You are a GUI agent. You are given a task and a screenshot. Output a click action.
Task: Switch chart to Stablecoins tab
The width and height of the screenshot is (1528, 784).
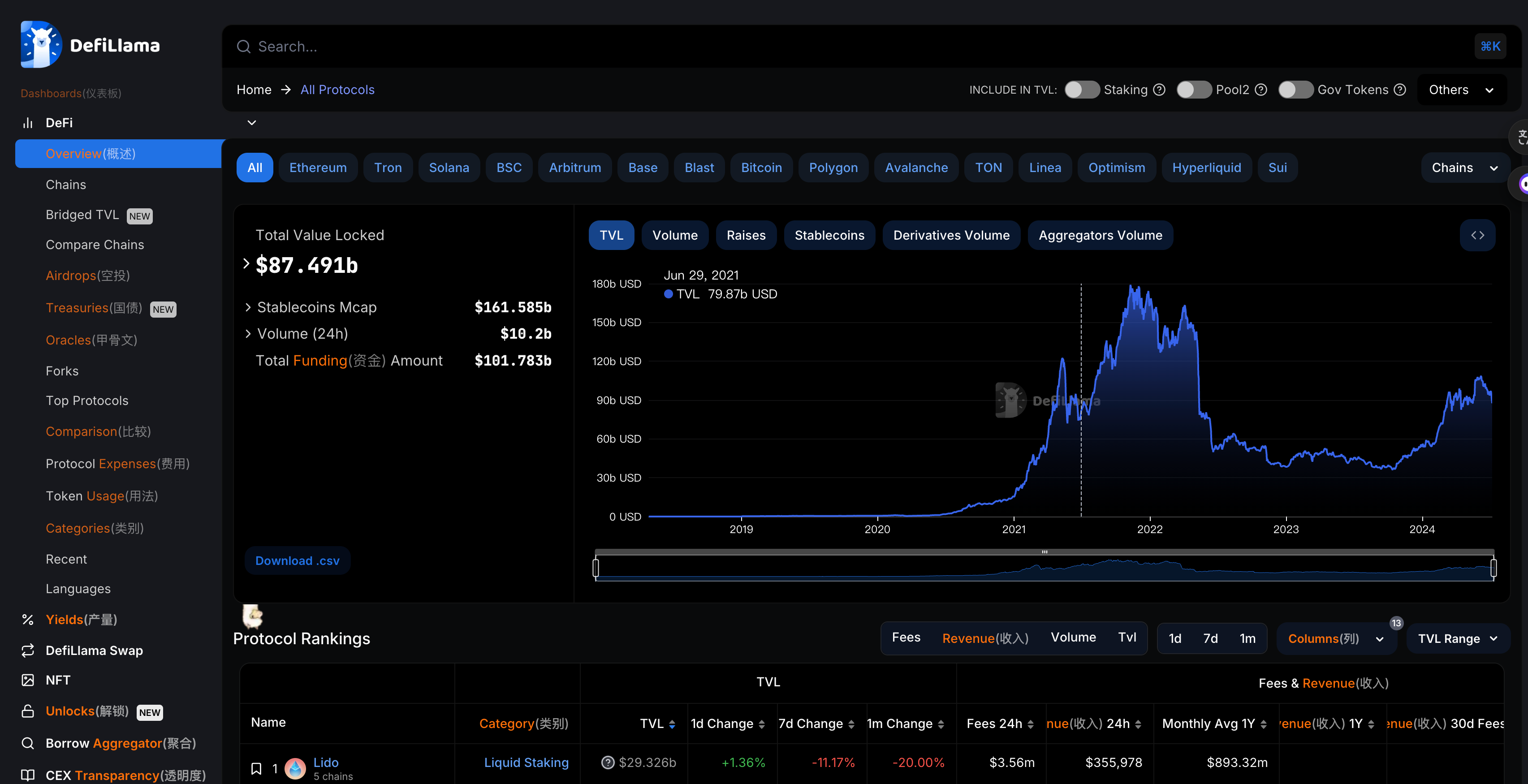click(x=829, y=236)
